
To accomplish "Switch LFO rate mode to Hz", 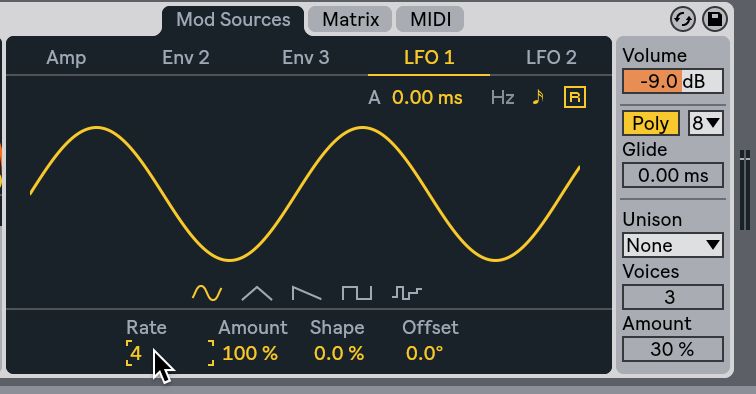I will coord(502,97).
